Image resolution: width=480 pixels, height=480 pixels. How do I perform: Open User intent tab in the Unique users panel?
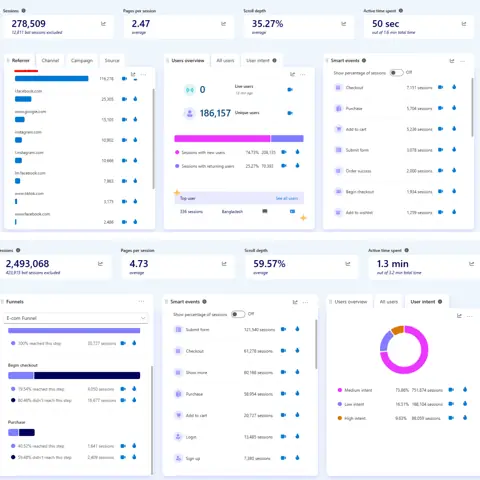click(261, 61)
